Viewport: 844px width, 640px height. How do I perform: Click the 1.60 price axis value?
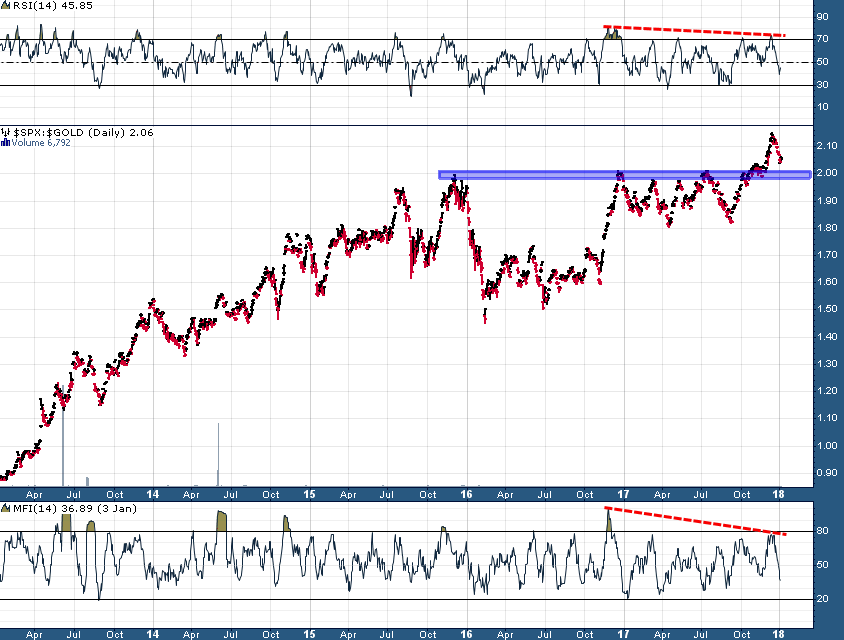point(827,282)
